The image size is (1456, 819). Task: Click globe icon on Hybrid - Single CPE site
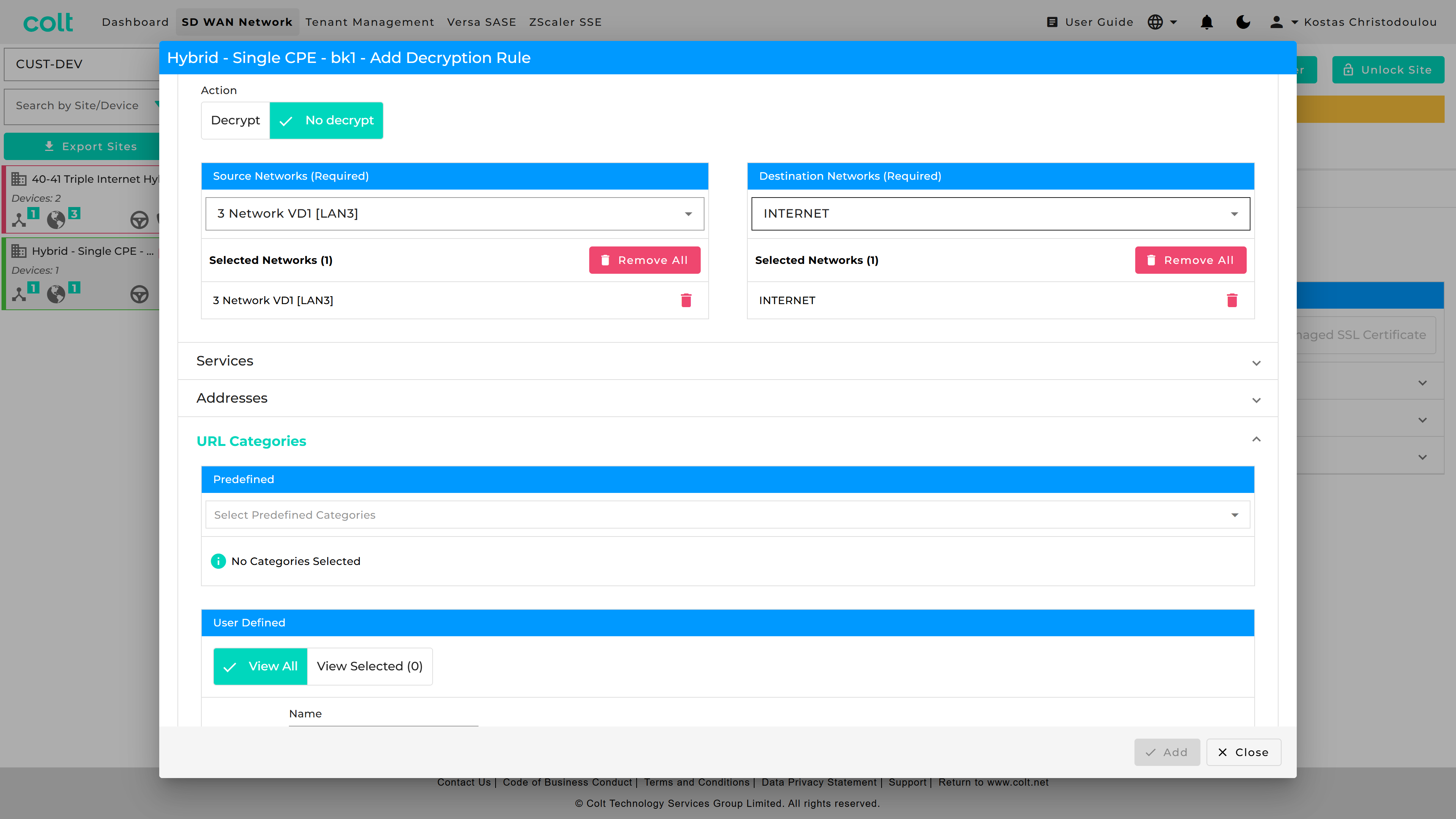(x=56, y=294)
